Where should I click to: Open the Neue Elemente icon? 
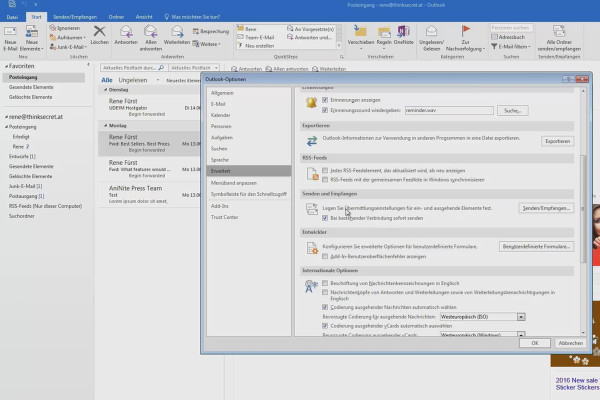click(32, 31)
